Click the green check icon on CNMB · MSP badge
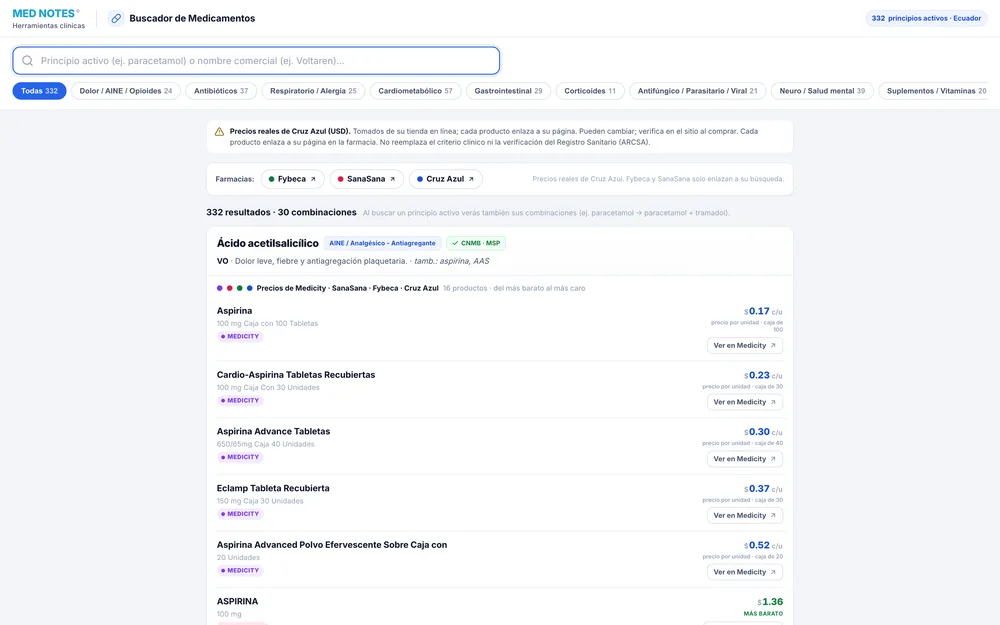1000x625 pixels. (455, 243)
